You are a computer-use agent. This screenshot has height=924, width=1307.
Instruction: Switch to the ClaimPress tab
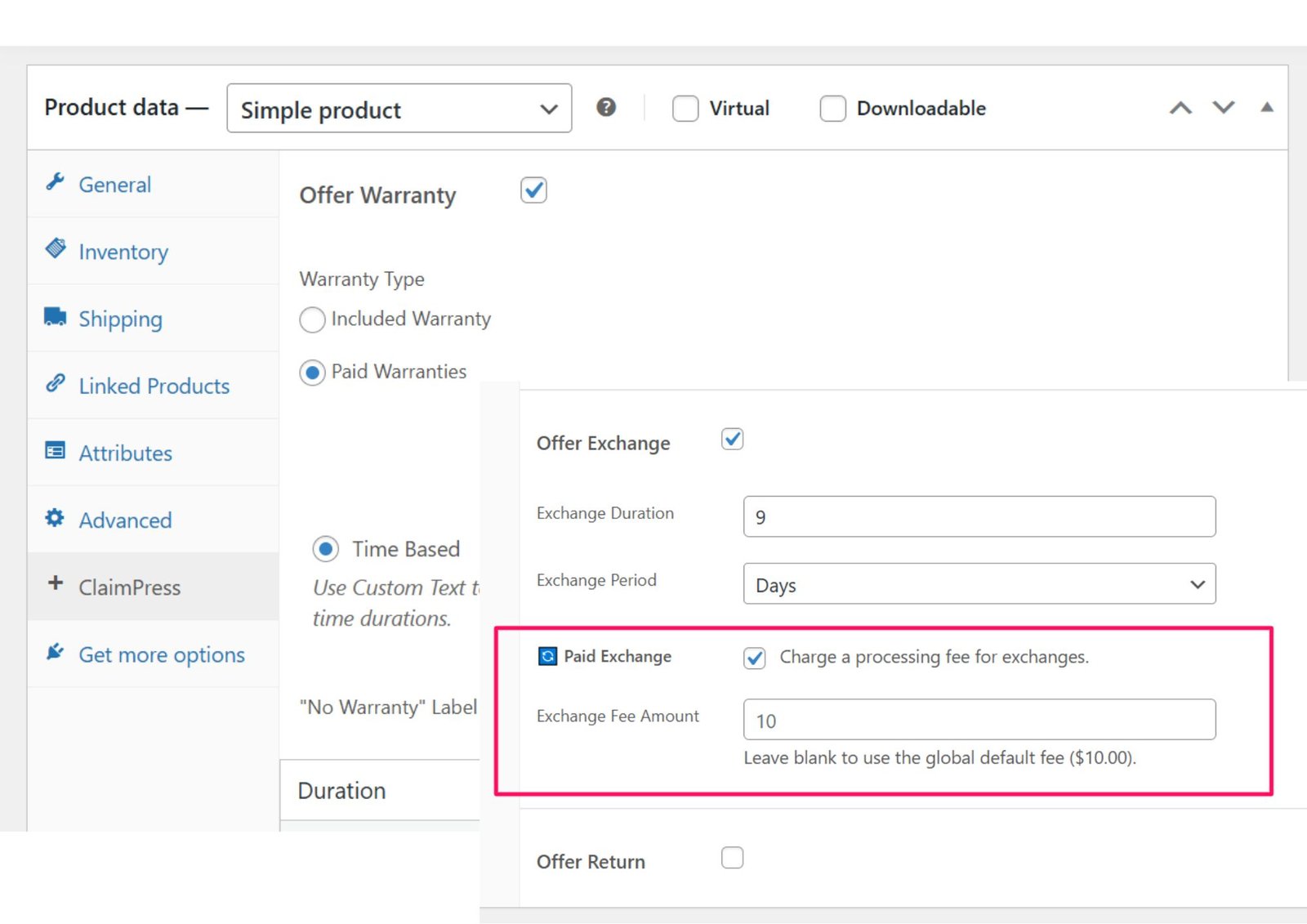[129, 587]
